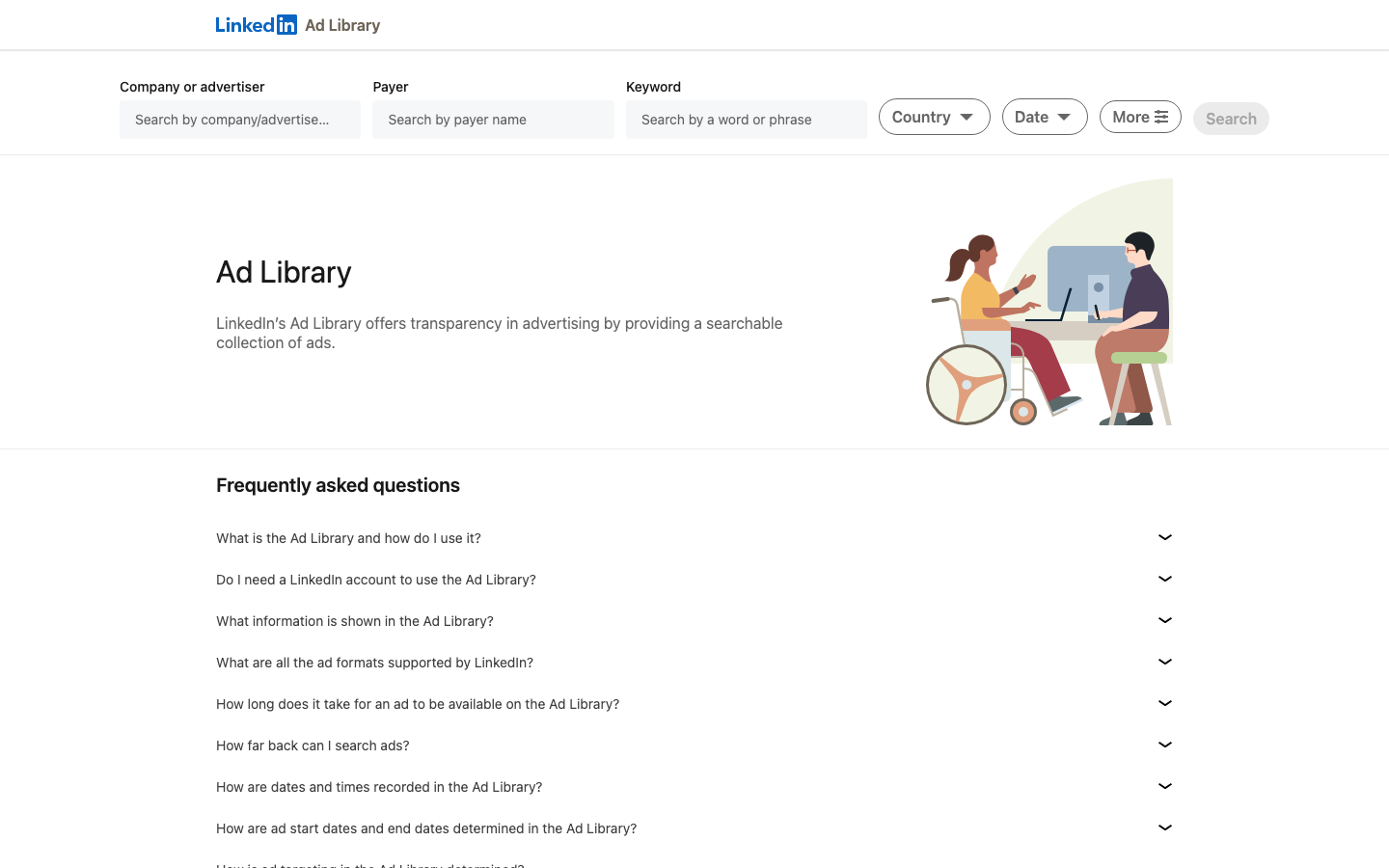This screenshot has height=868, width=1389.
Task: Expand 'How far back can I search ads?'
Action: coord(694,746)
